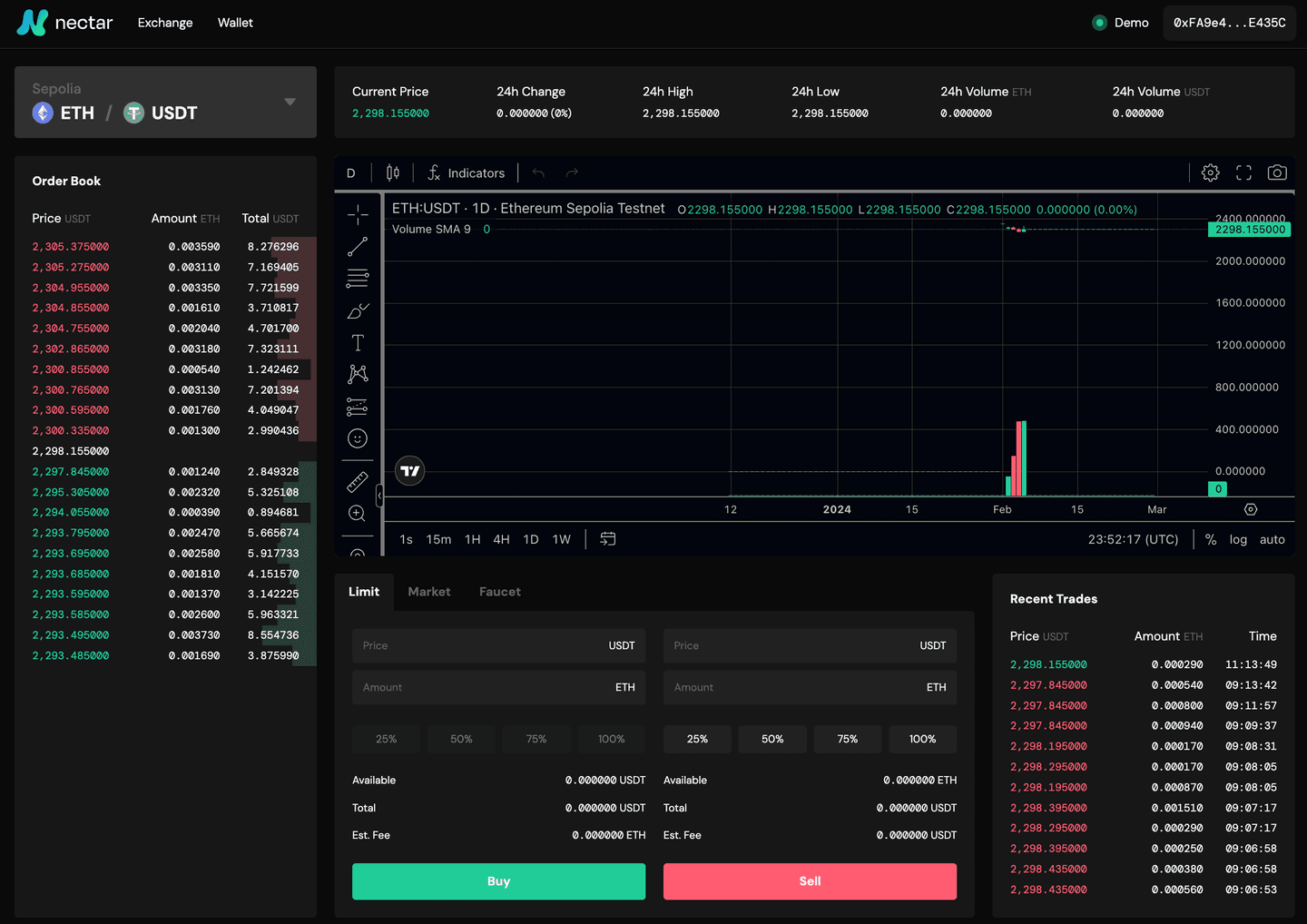Select 50% on the sell side
This screenshot has height=924, width=1307.
pyautogui.click(x=772, y=739)
